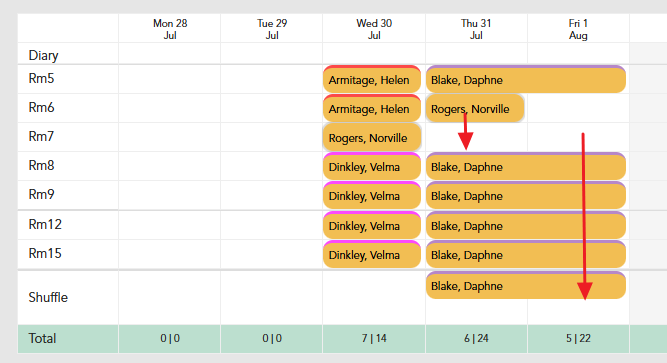Click the Shuffle row label
The width and height of the screenshot is (667, 363).
[x=48, y=297]
